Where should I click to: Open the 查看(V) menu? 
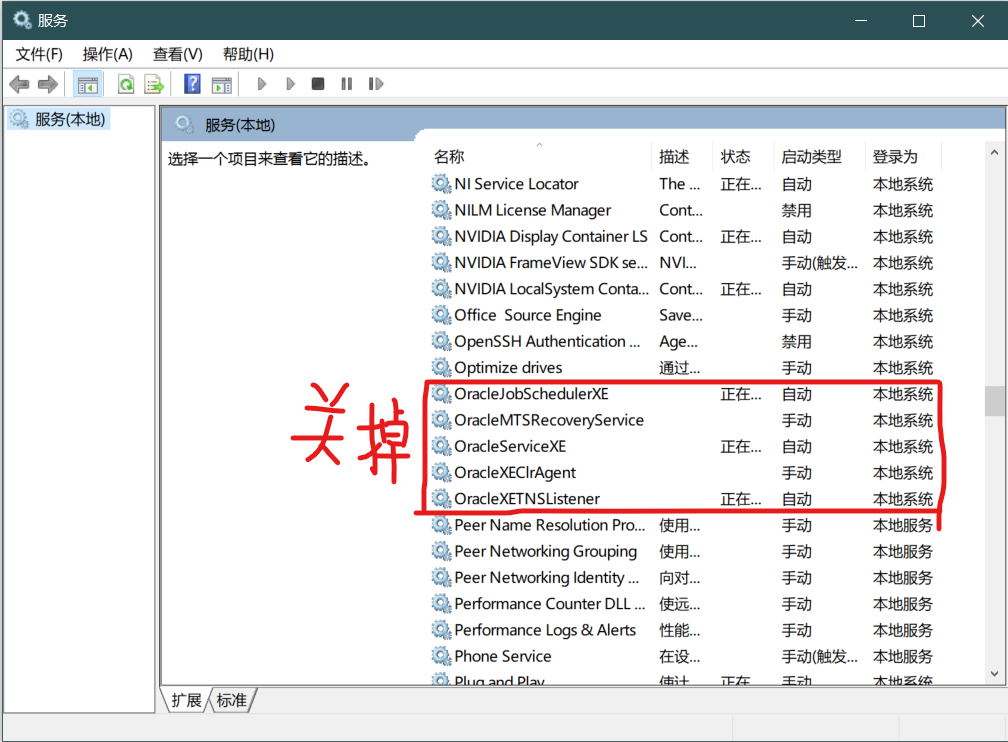[x=177, y=54]
